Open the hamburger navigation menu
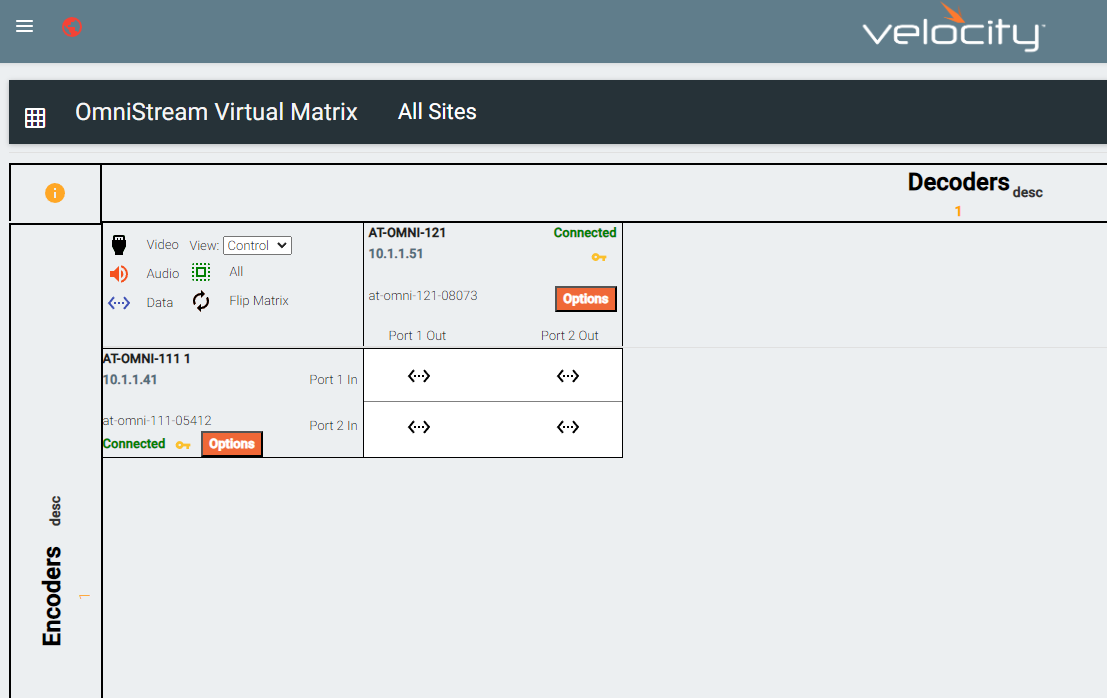 pos(25,26)
